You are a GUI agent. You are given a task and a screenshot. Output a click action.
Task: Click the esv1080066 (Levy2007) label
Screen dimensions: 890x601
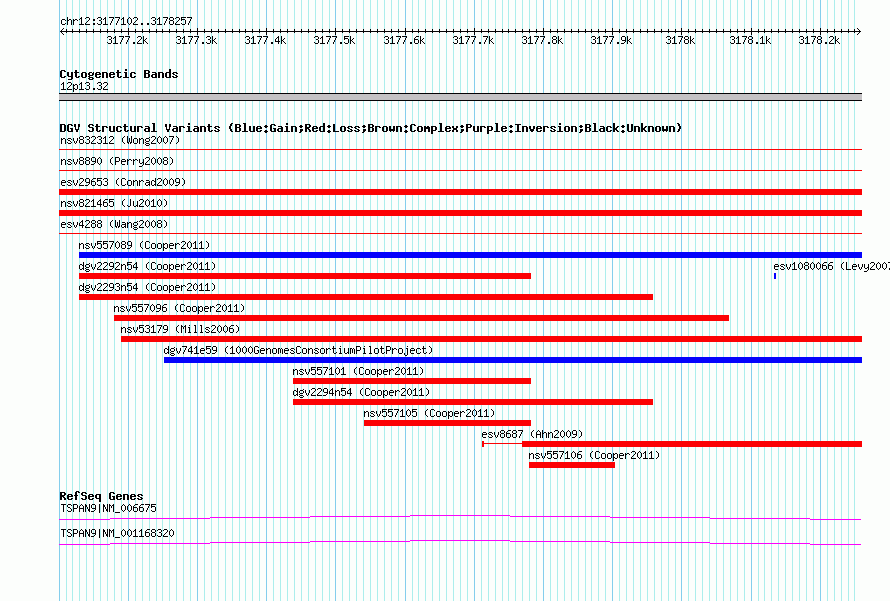832,266
